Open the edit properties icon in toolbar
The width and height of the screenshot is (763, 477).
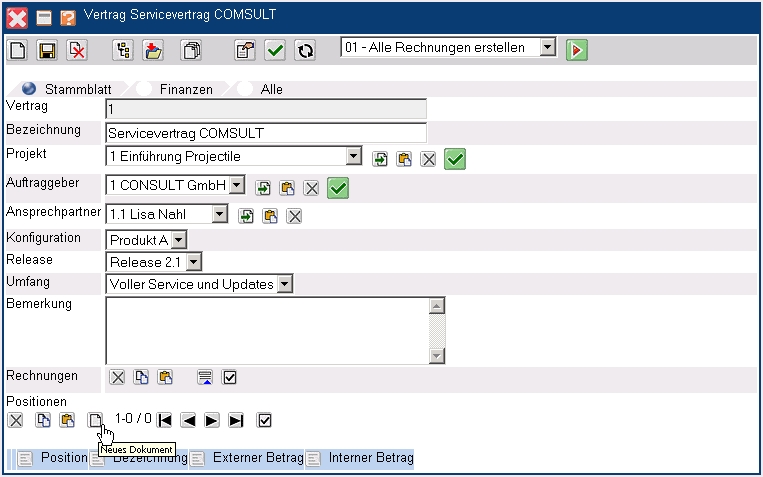click(245, 50)
